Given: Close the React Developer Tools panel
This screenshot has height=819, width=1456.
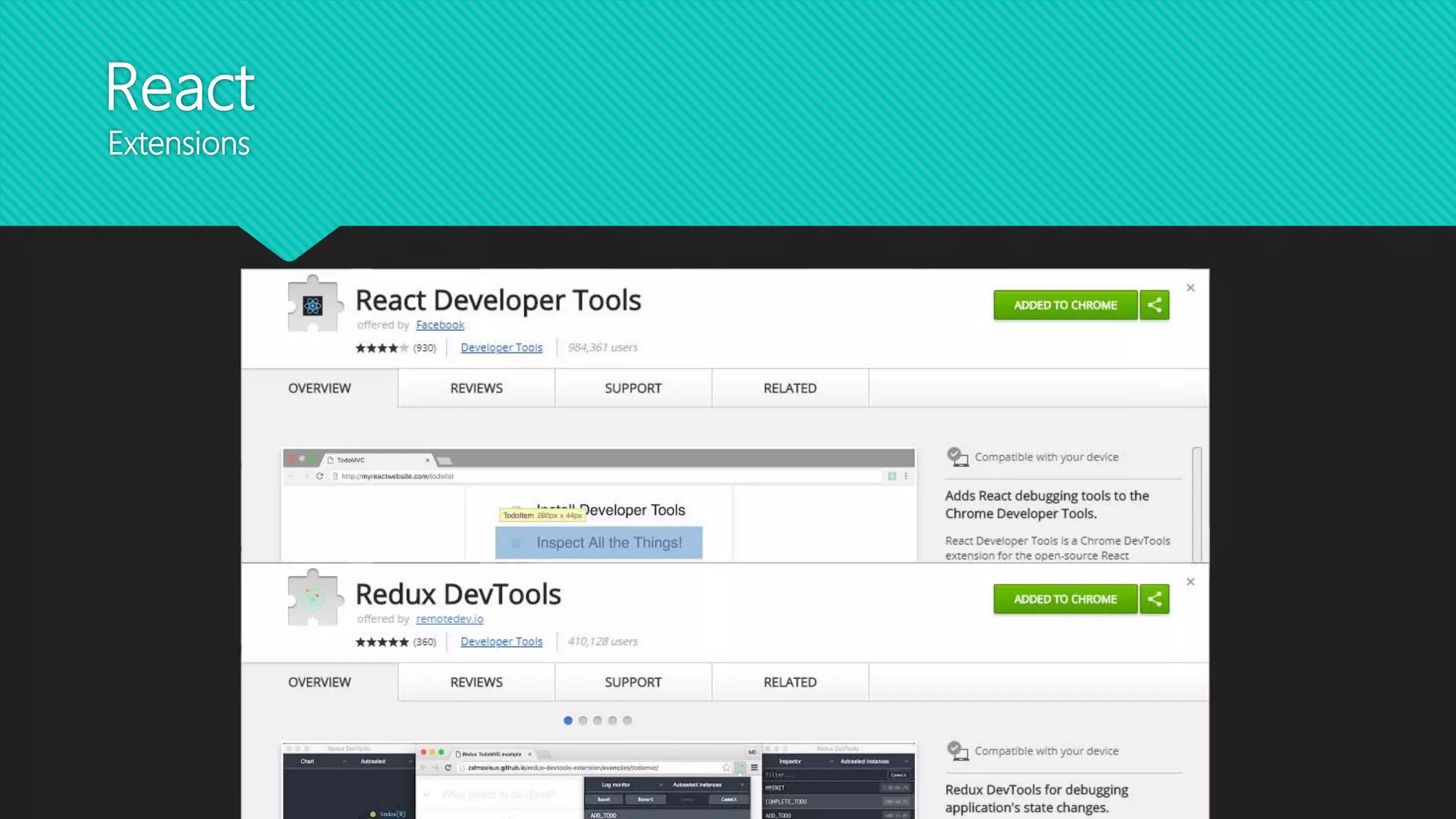Looking at the screenshot, I should coord(1191,288).
